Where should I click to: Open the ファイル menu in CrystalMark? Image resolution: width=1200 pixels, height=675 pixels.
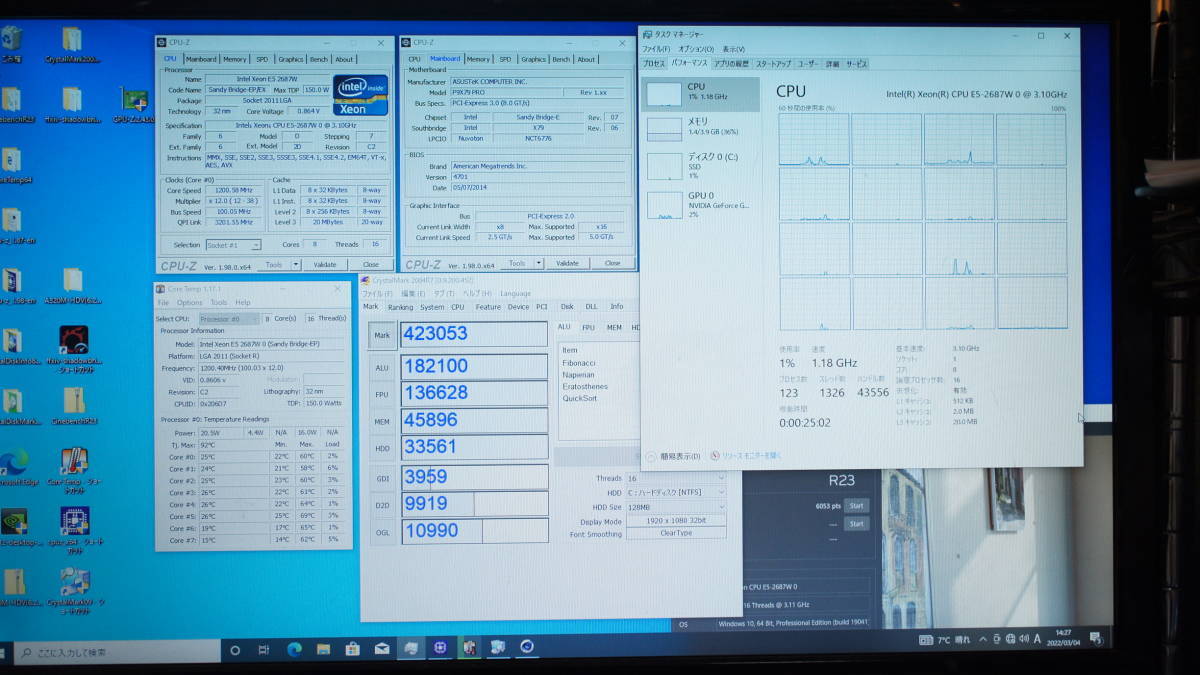[x=377, y=294]
